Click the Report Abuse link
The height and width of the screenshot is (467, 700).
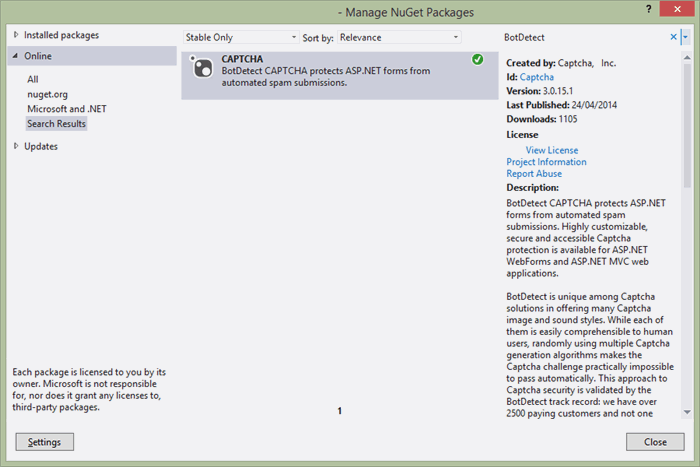click(x=534, y=174)
